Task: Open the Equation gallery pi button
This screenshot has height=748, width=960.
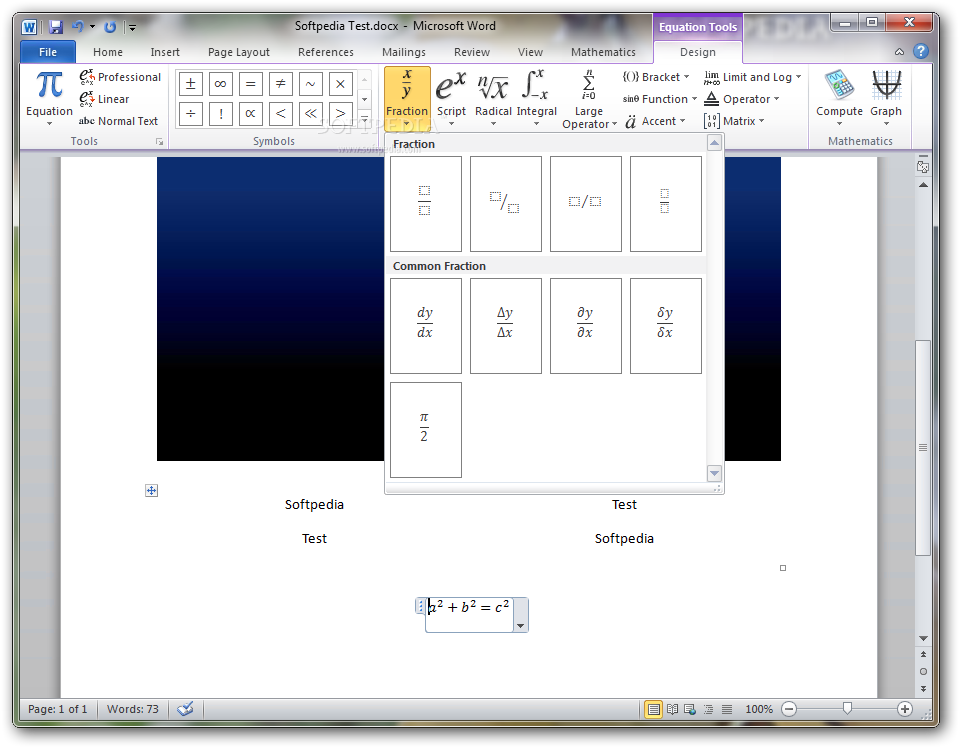Action: 49,98
